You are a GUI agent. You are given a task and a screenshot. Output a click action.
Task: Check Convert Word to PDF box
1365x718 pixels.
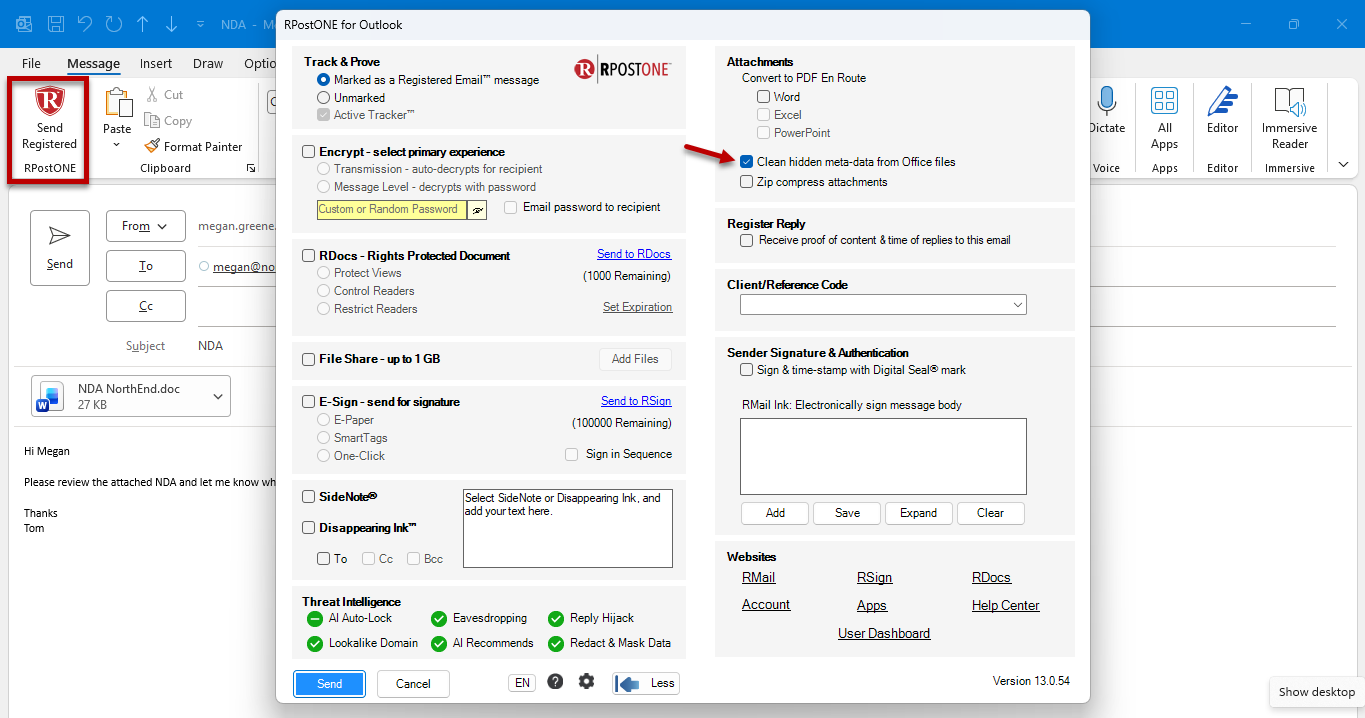pyautogui.click(x=763, y=97)
